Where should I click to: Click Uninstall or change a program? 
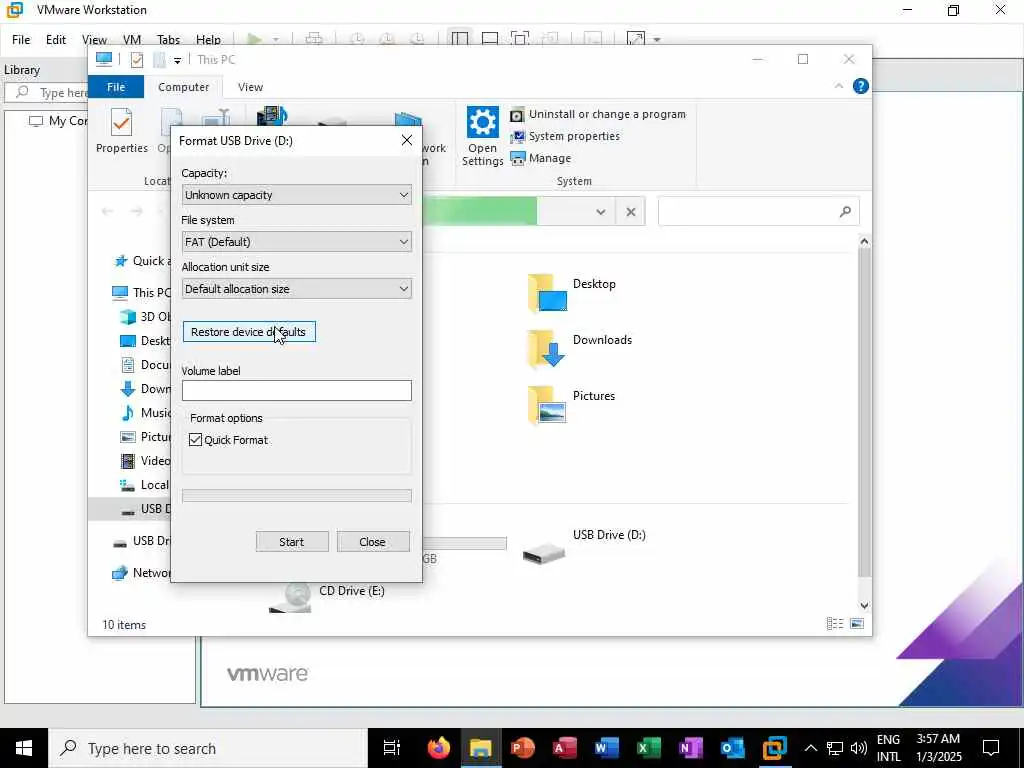point(598,114)
